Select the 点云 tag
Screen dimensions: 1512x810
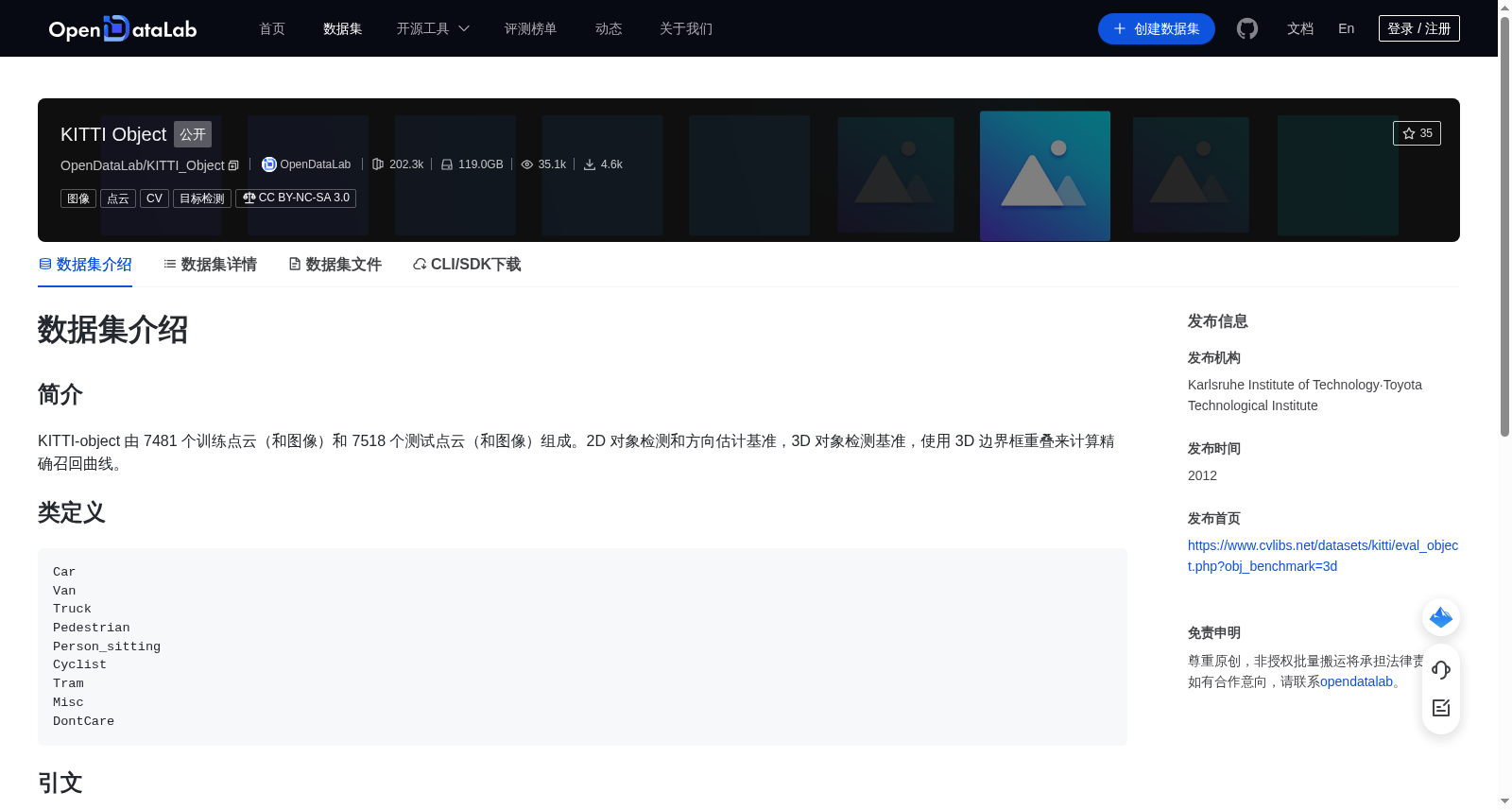click(x=118, y=198)
